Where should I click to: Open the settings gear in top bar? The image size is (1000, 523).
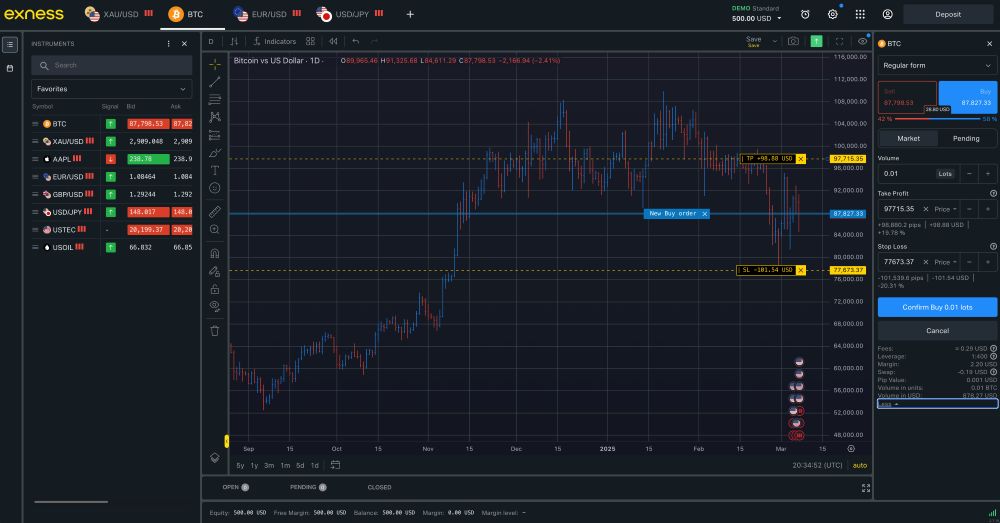click(x=833, y=14)
